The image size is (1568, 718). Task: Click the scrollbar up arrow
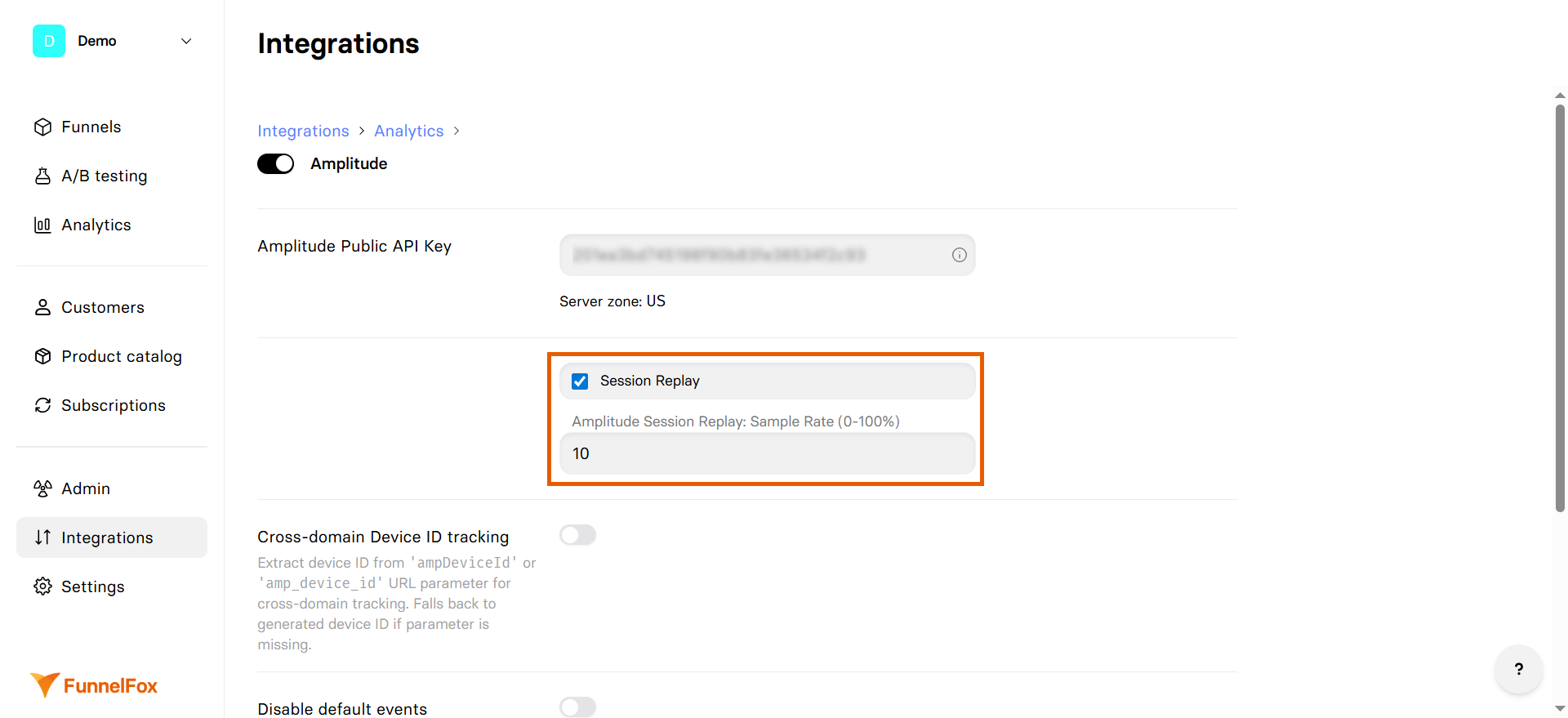pyautogui.click(x=1560, y=96)
